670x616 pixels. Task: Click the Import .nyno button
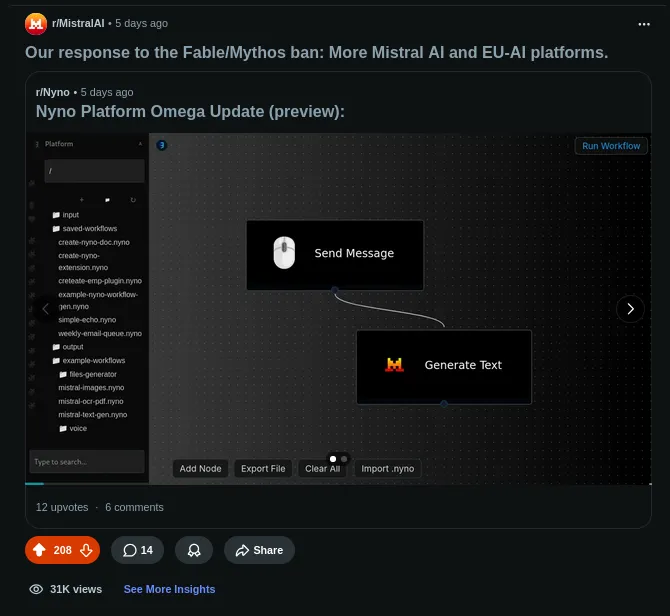tap(388, 469)
